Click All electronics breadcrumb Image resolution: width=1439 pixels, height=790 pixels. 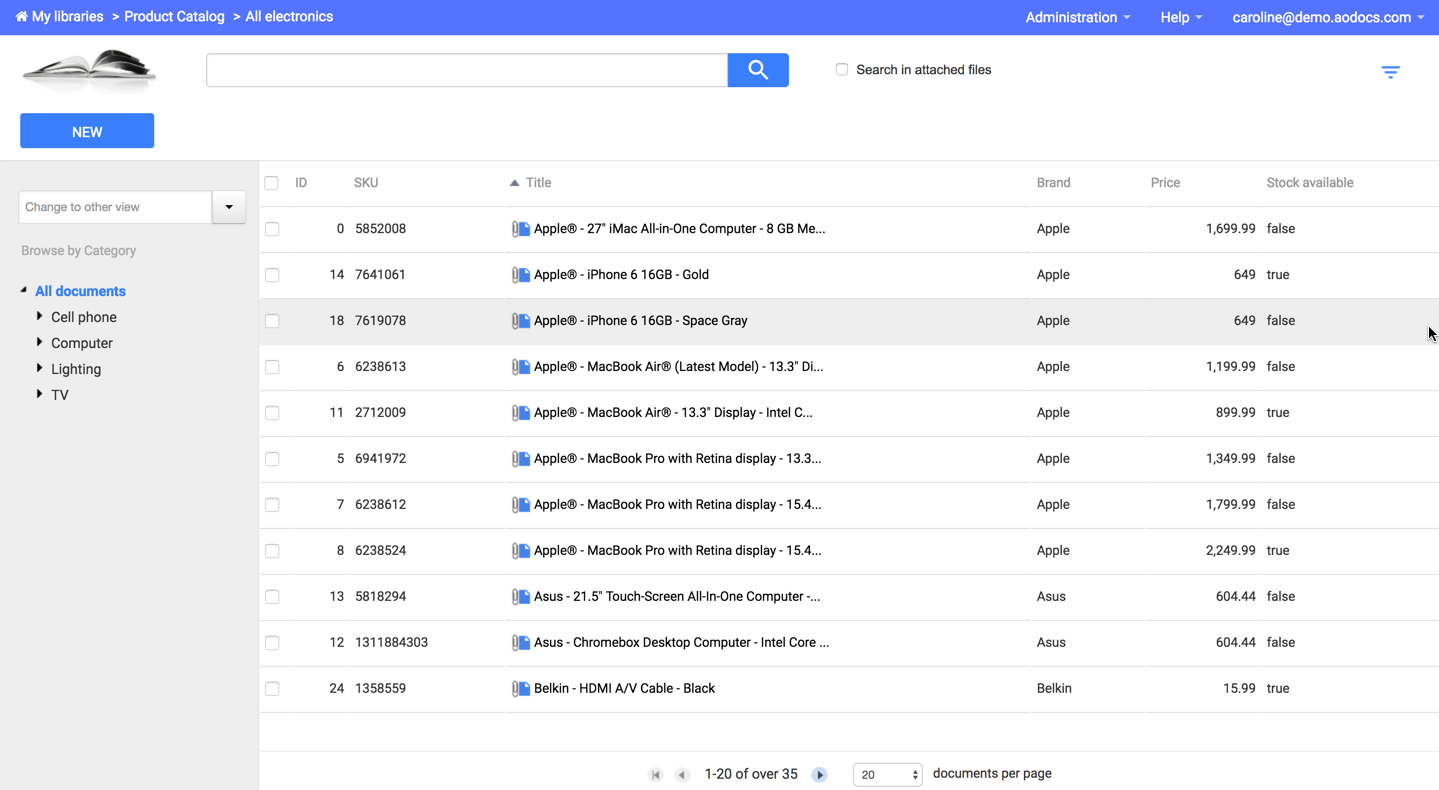289,17
